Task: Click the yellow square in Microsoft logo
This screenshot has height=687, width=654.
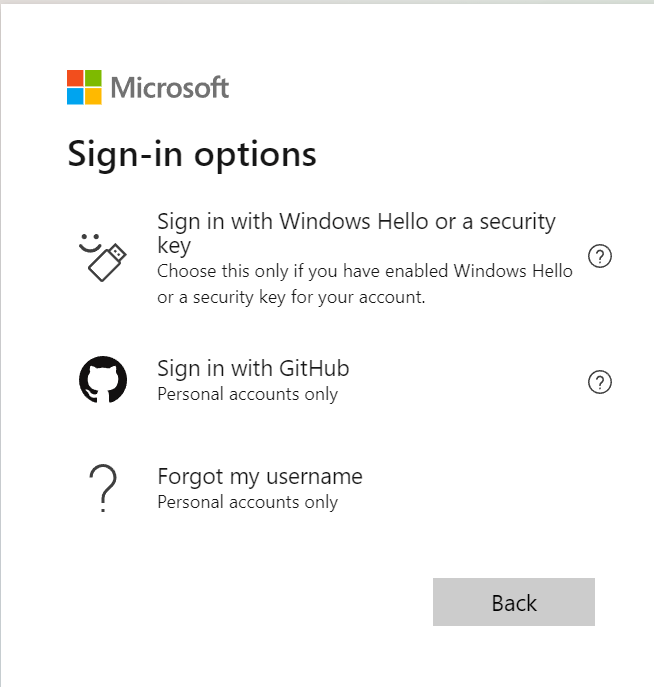Action: 93,96
